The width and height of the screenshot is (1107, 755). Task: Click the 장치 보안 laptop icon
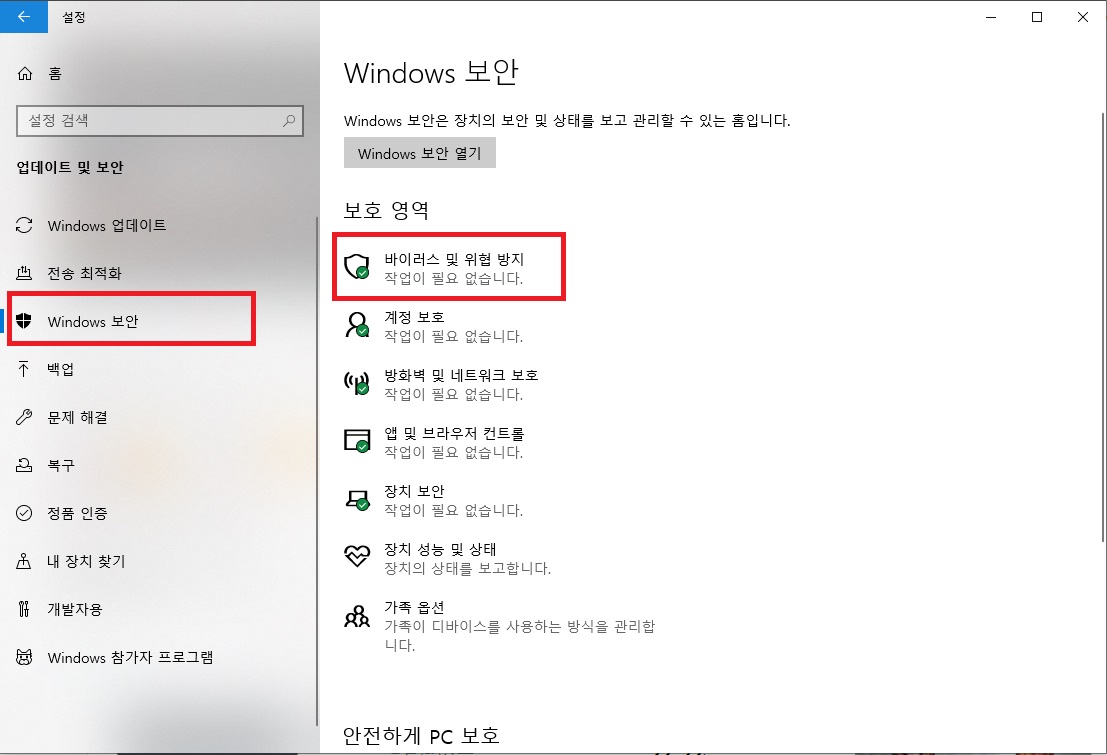point(357,499)
